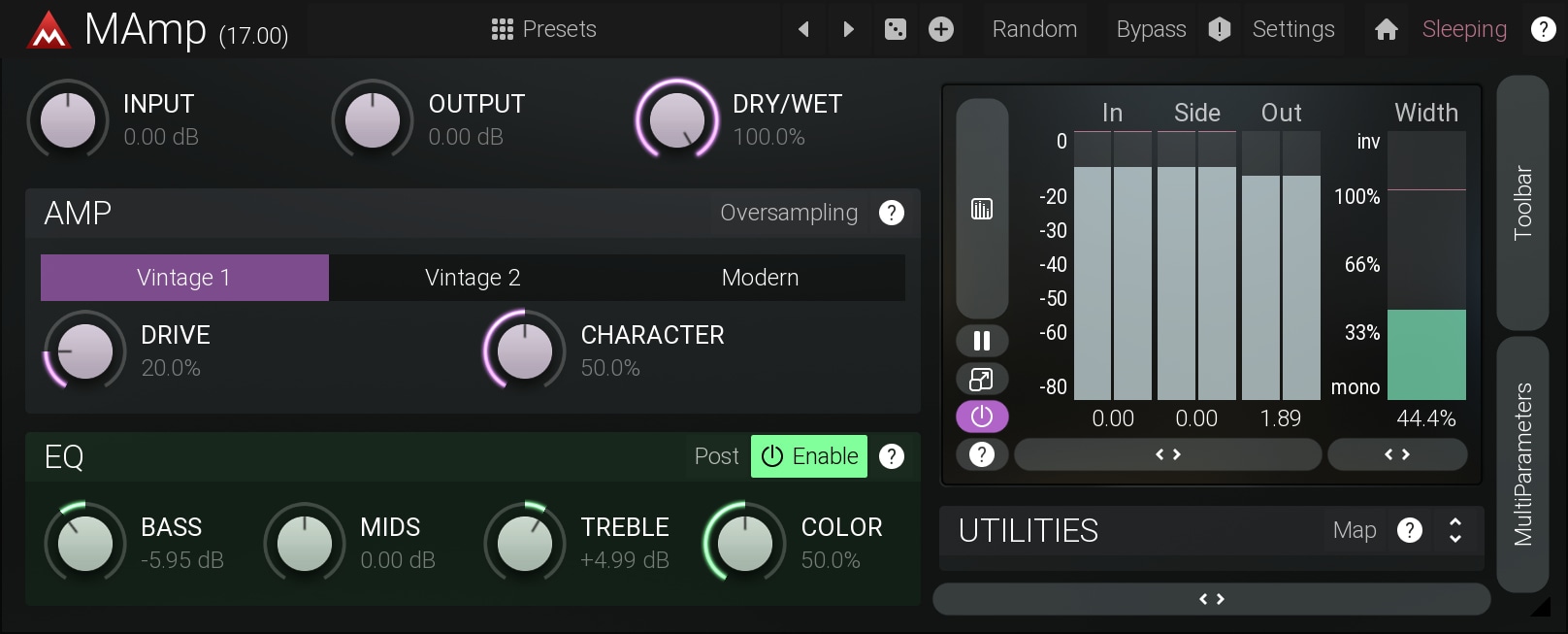Click the DRIVE knob
Viewport: 1568px width, 634px height.
pos(85,351)
